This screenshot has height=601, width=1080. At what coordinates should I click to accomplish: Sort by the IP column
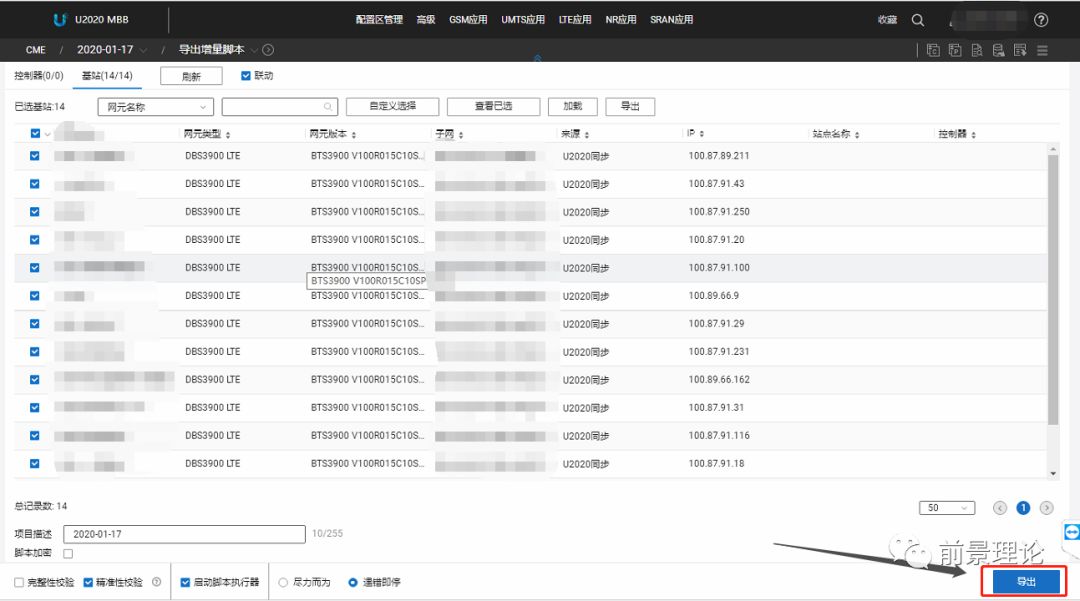pos(701,134)
